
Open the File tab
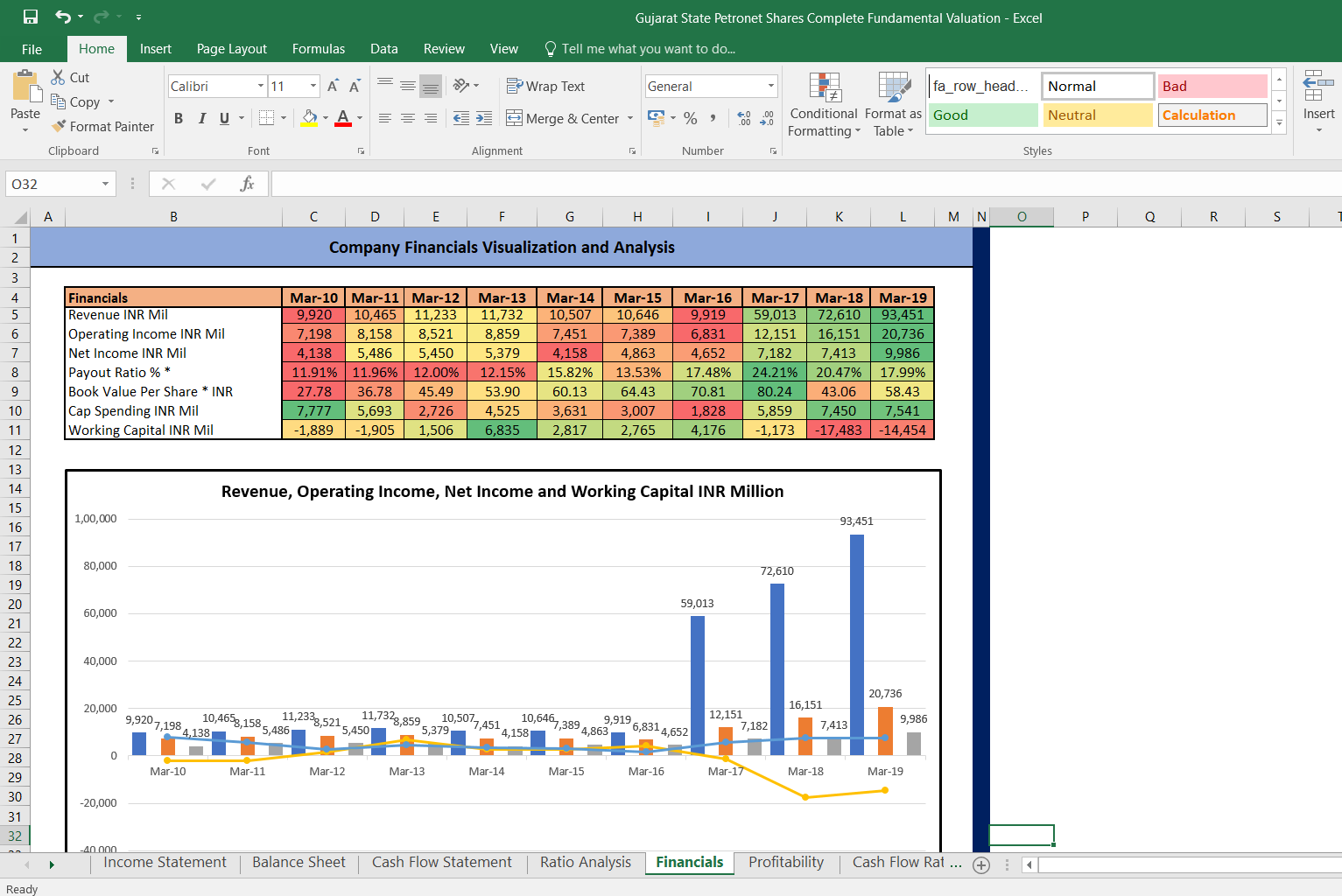[32, 49]
